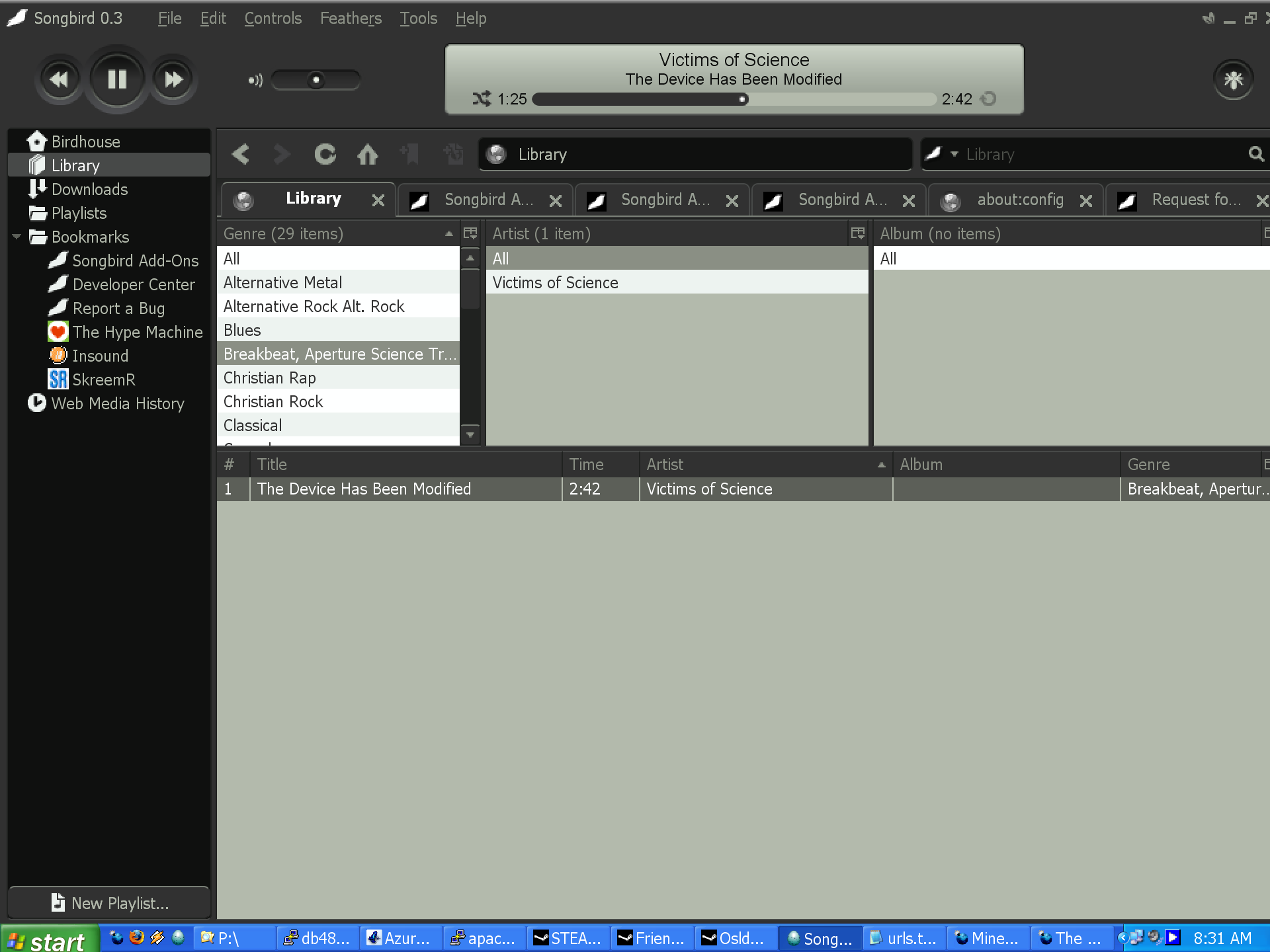Go back in browser navigation

coord(241,154)
